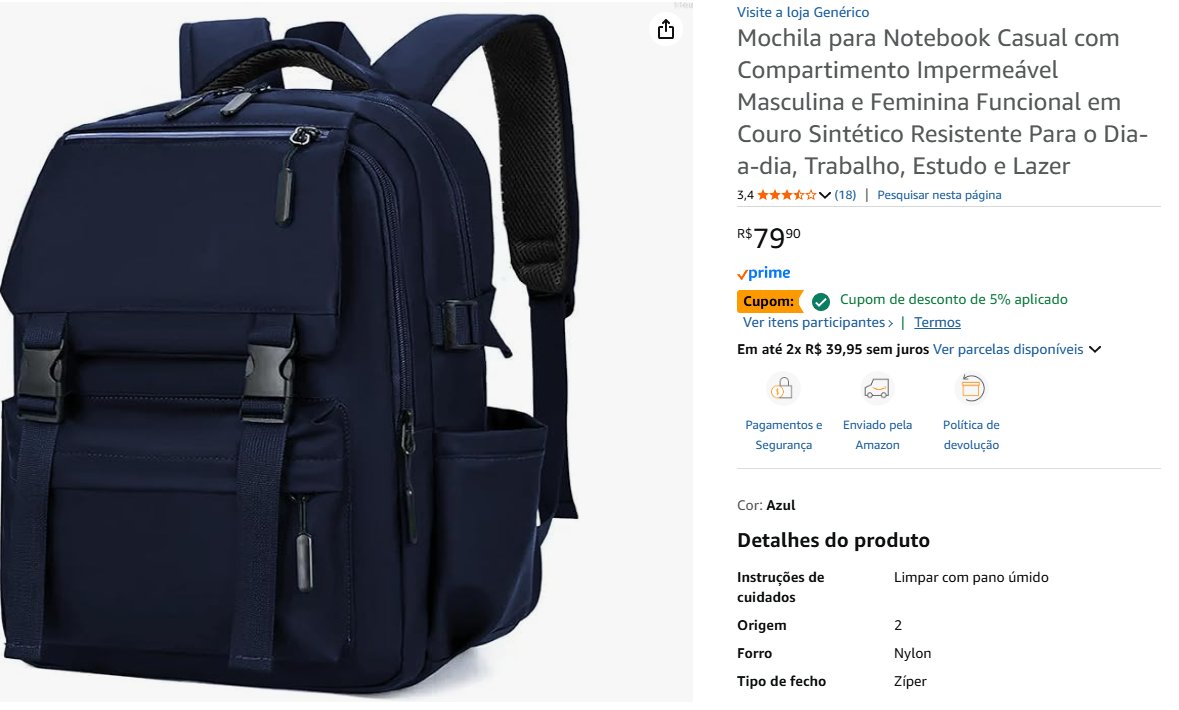Click Política de devolução text link
This screenshot has width=1179, height=710.
[971, 435]
